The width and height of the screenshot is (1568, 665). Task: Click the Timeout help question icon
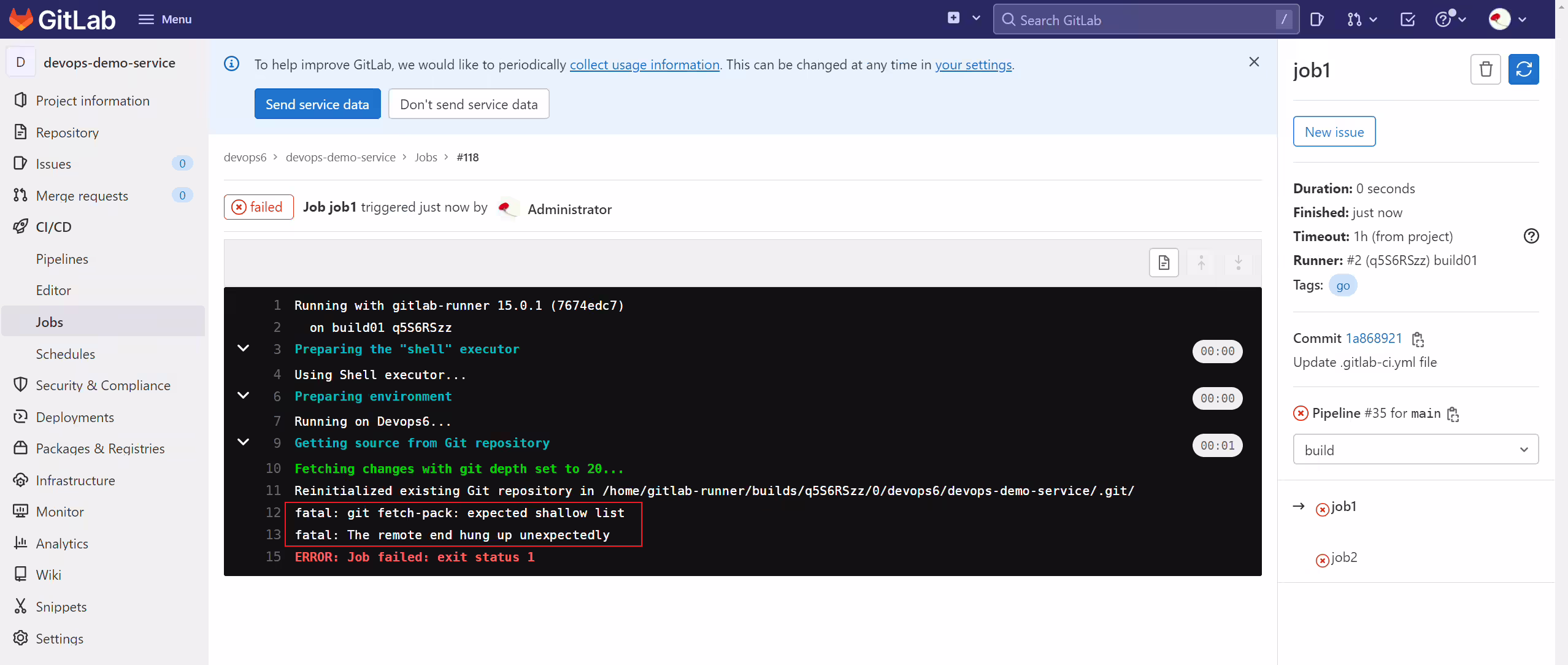pyautogui.click(x=1531, y=236)
